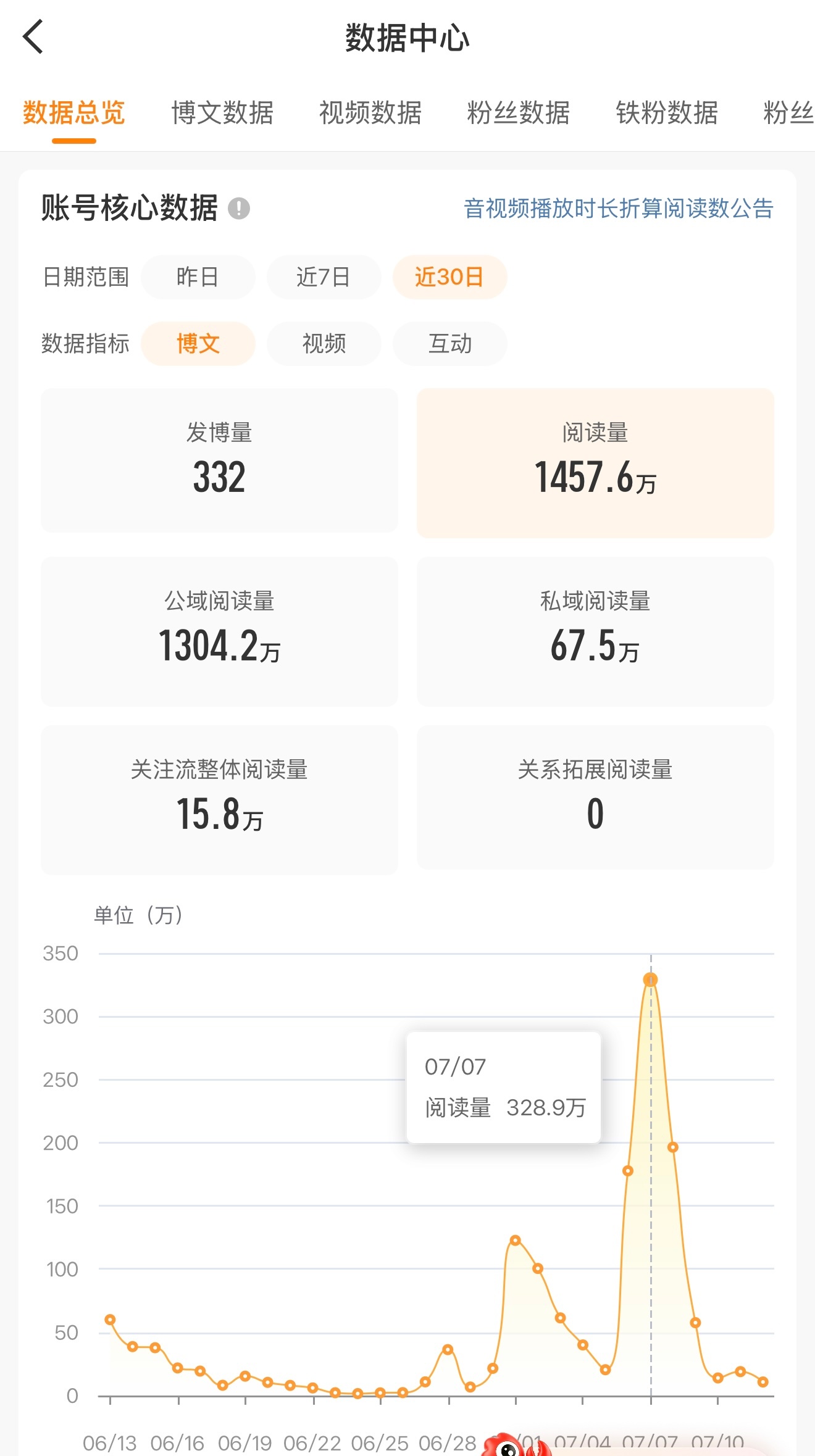Click the 06/19 axis label

[x=244, y=1443]
